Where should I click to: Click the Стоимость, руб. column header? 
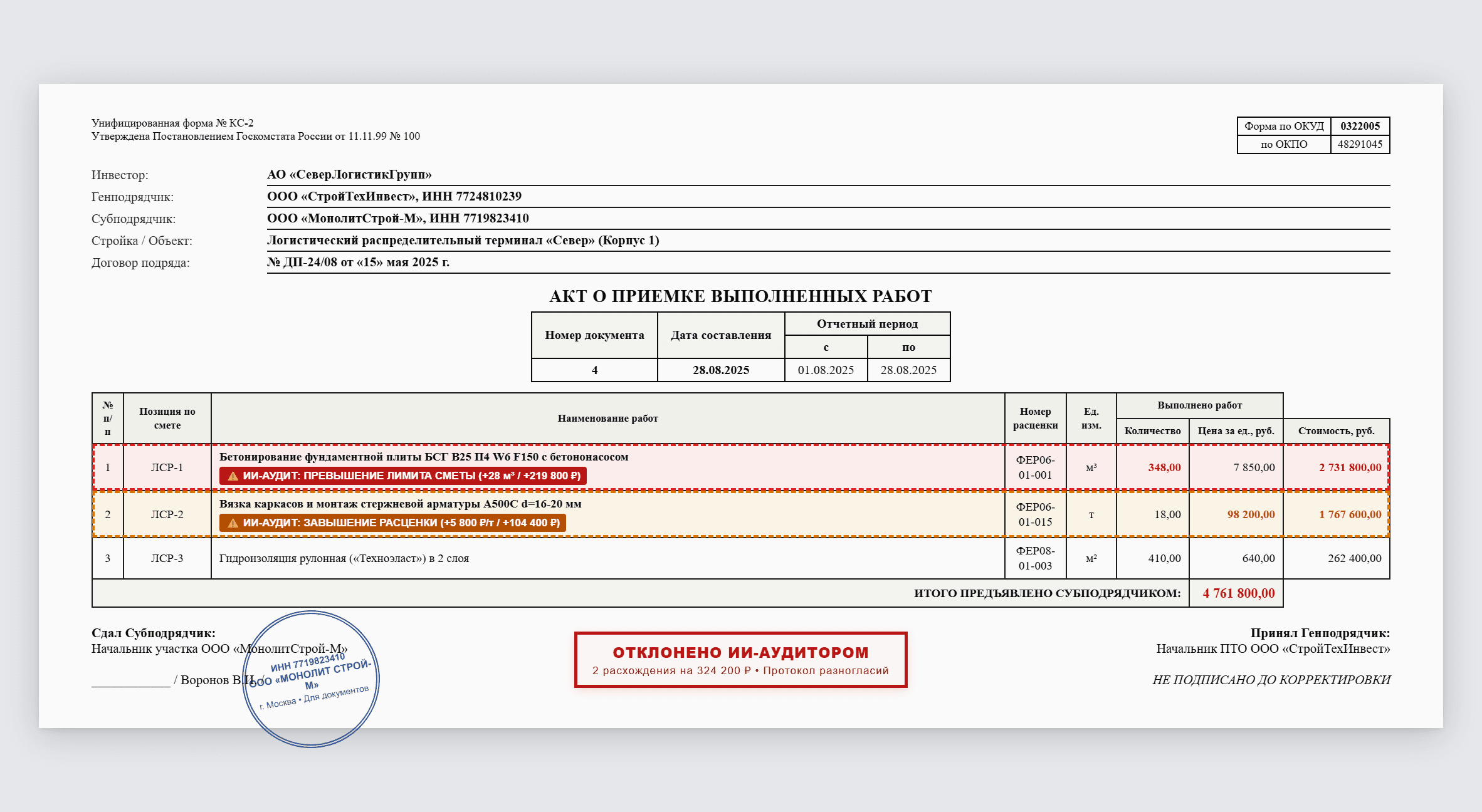pyautogui.click(x=1336, y=431)
